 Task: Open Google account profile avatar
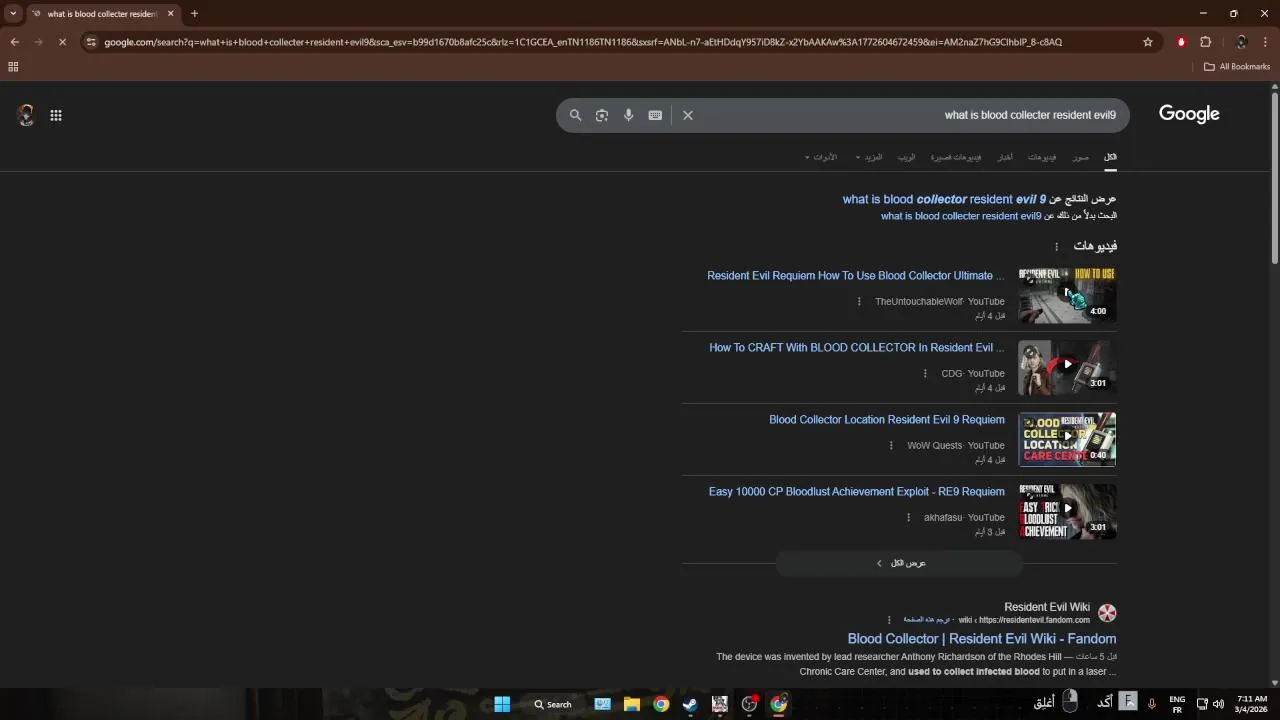[x=26, y=115]
